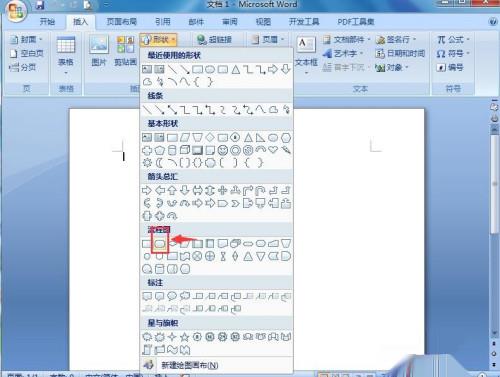Select the donut ring basic shape

point(235,150)
